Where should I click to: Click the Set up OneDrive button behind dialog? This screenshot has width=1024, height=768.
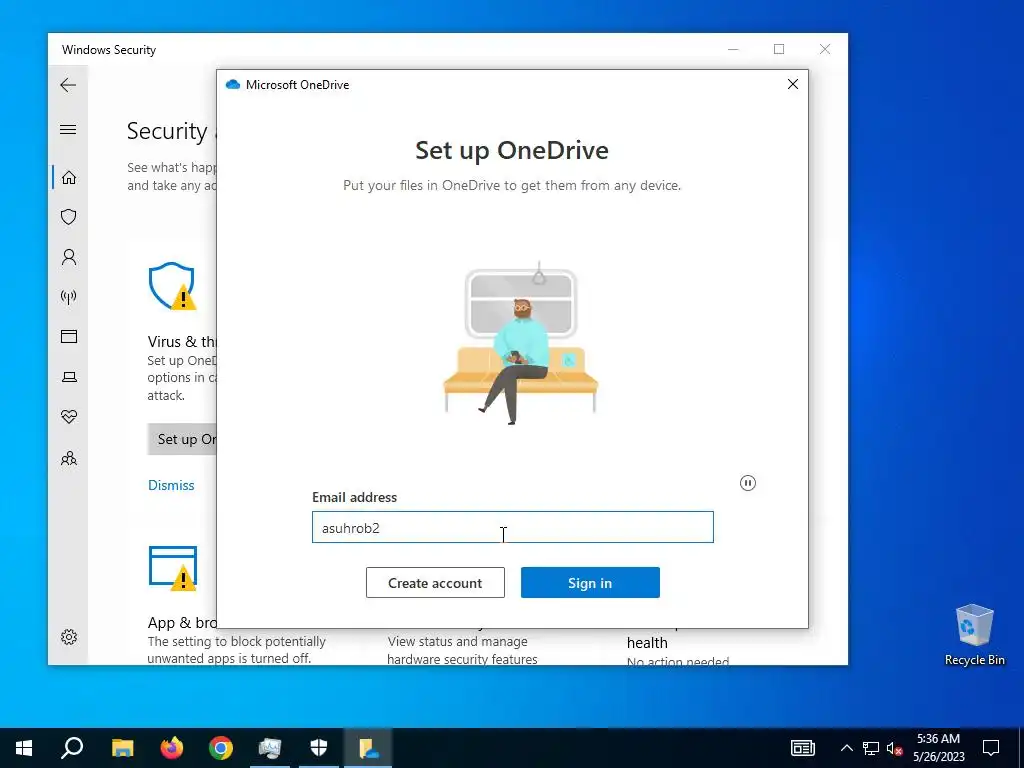[182, 440]
